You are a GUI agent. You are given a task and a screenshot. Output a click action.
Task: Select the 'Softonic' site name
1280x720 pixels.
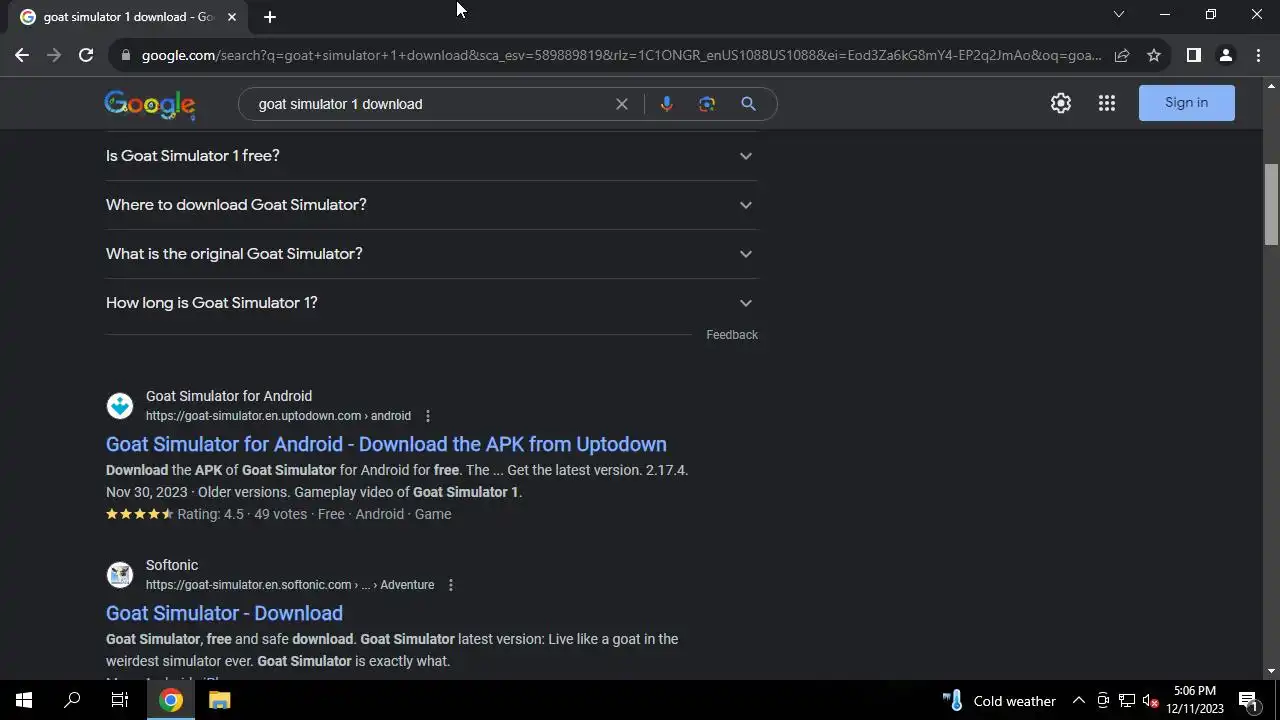pos(172,565)
